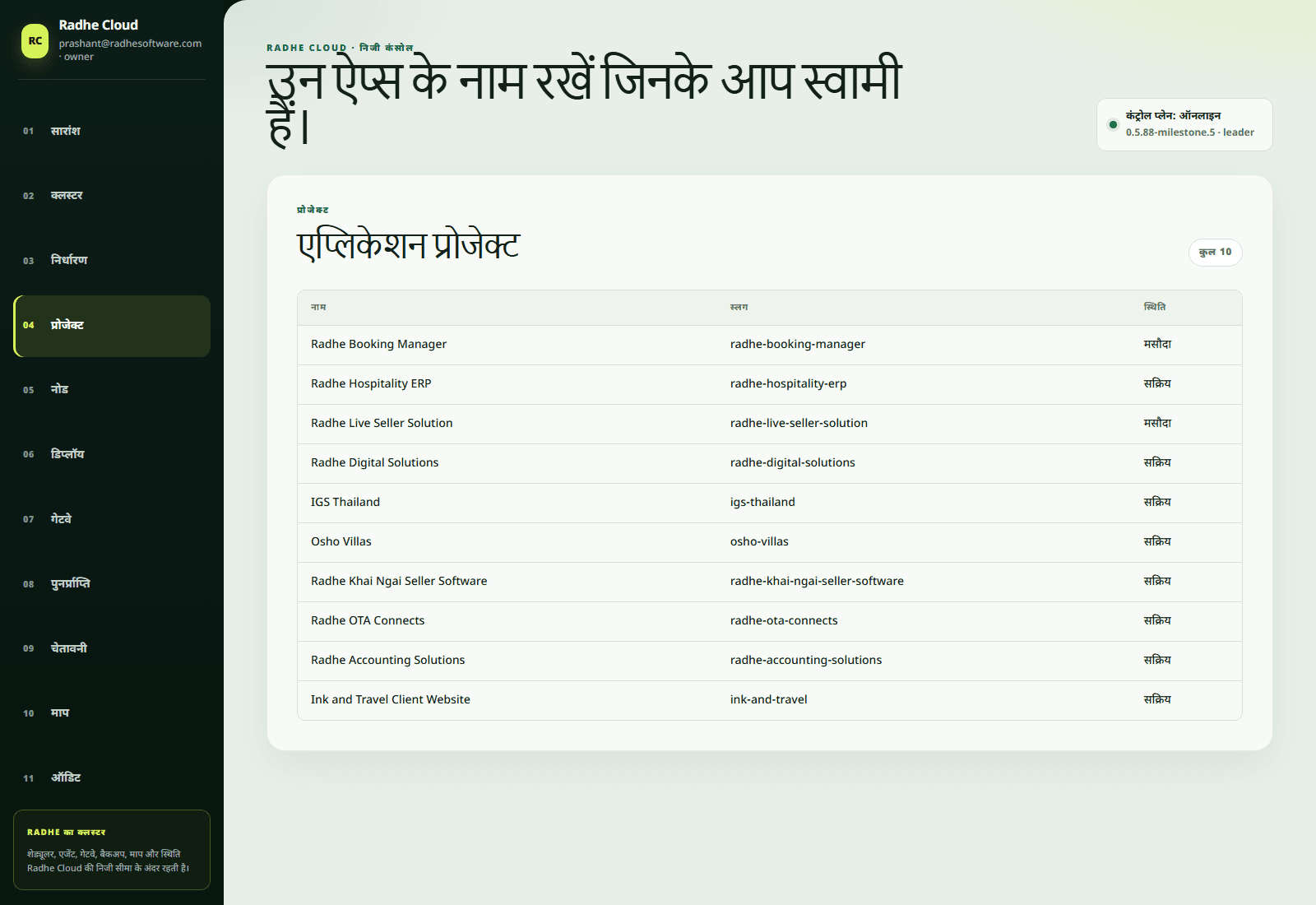Select the Radhe Booking Manager row
Viewport: 1316px width, 905px height.
[x=770, y=345]
